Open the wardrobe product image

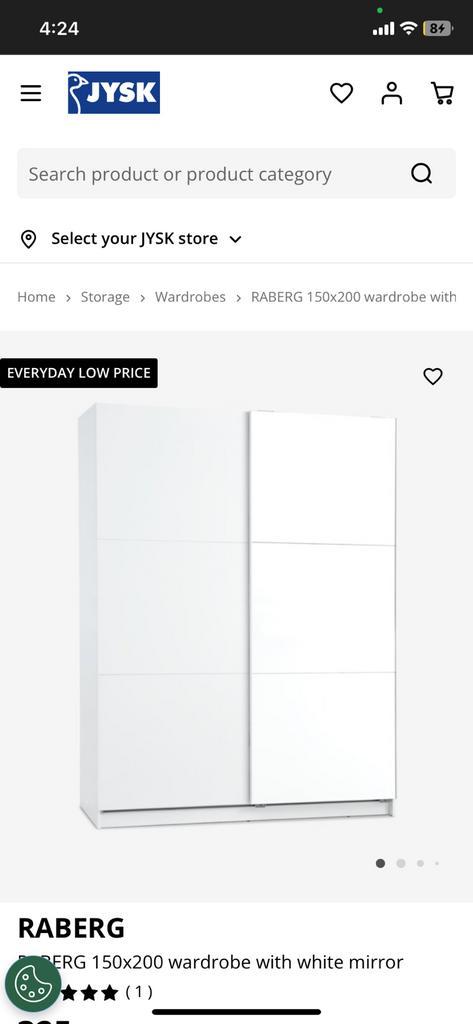tap(237, 616)
